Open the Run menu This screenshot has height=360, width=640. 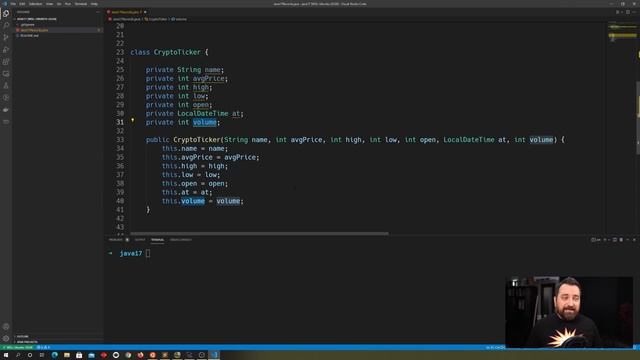point(68,4)
